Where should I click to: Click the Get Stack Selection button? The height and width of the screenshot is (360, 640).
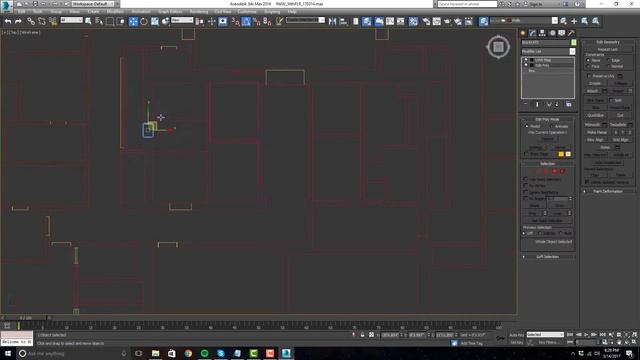click(547, 220)
